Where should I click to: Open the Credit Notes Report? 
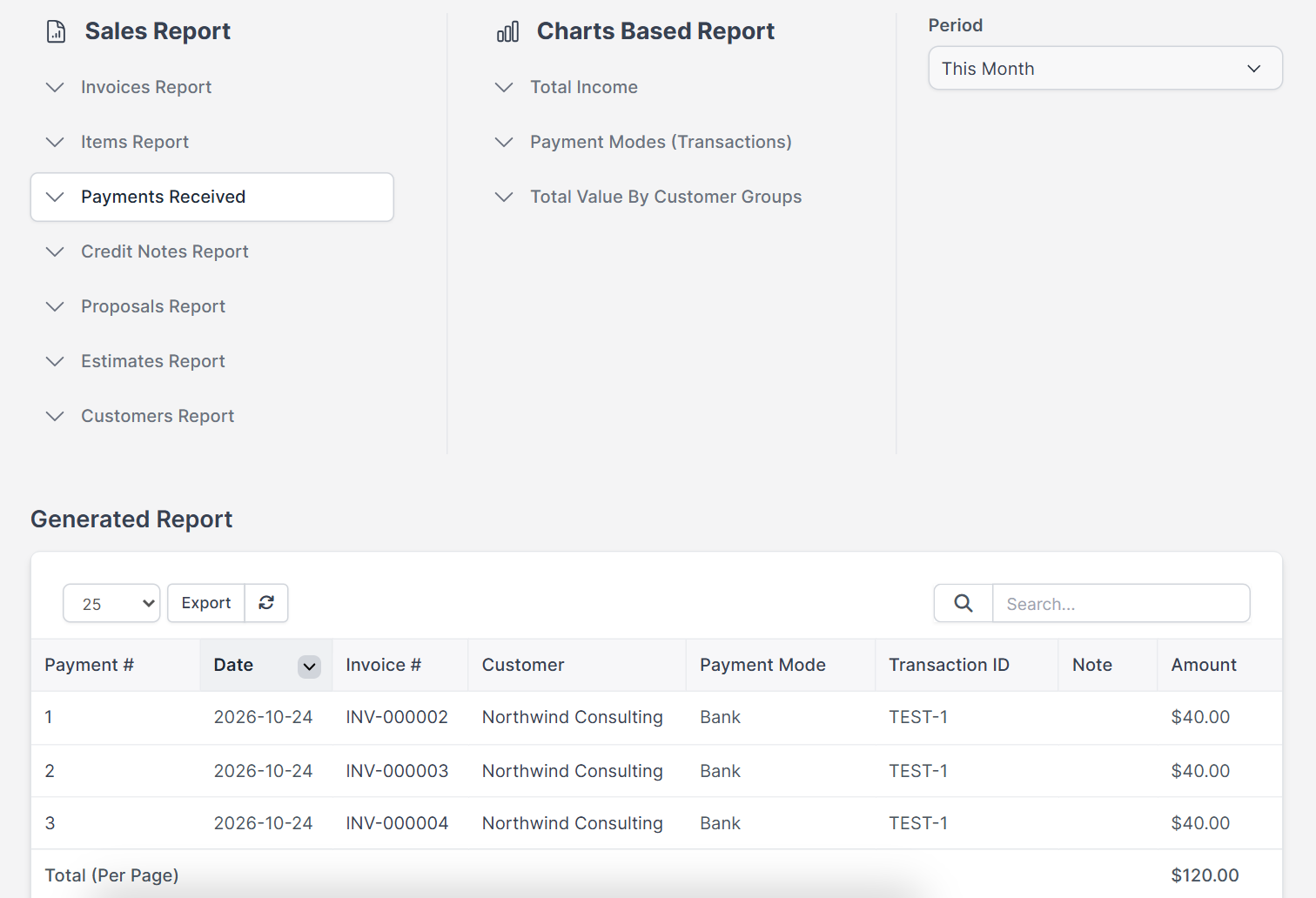pyautogui.click(x=164, y=251)
